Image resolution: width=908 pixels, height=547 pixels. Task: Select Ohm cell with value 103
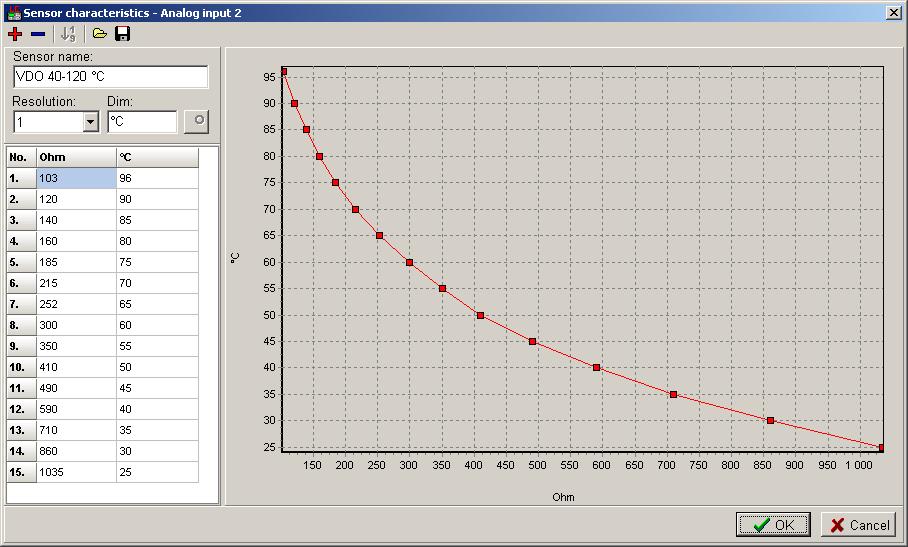point(76,178)
